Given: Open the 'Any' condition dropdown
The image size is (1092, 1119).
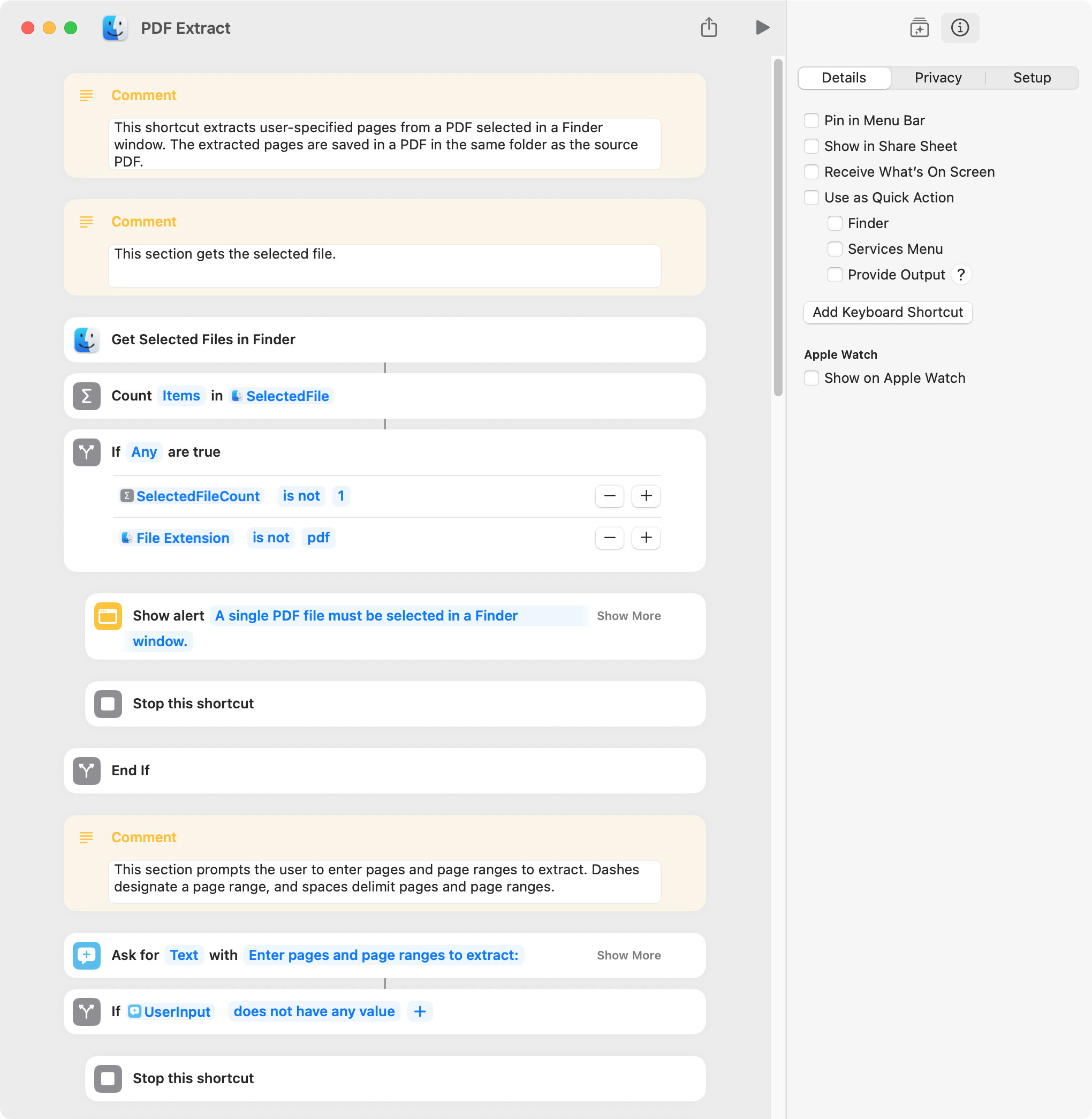Looking at the screenshot, I should 144,452.
